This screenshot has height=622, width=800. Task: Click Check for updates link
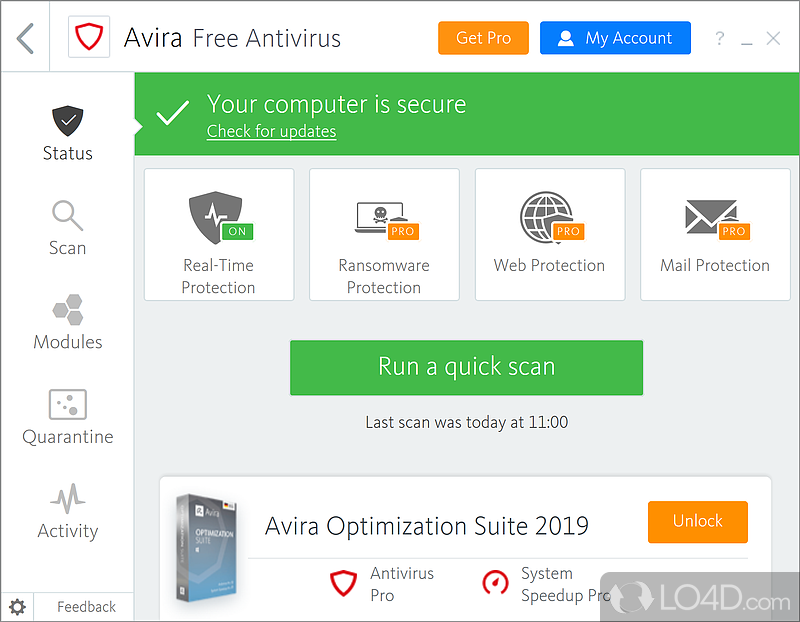(271, 131)
